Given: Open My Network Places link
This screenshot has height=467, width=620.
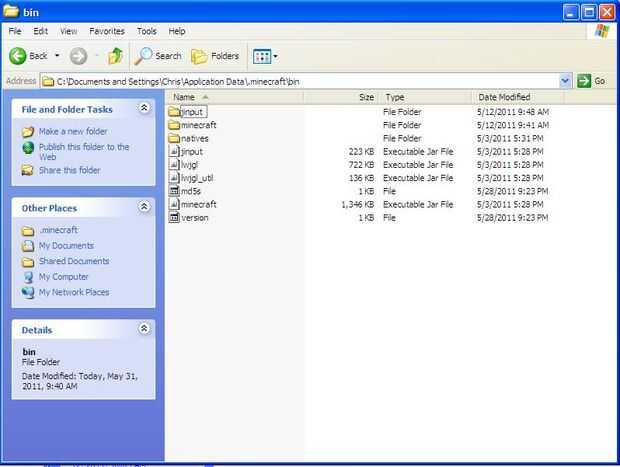Looking at the screenshot, I should click(x=74, y=292).
